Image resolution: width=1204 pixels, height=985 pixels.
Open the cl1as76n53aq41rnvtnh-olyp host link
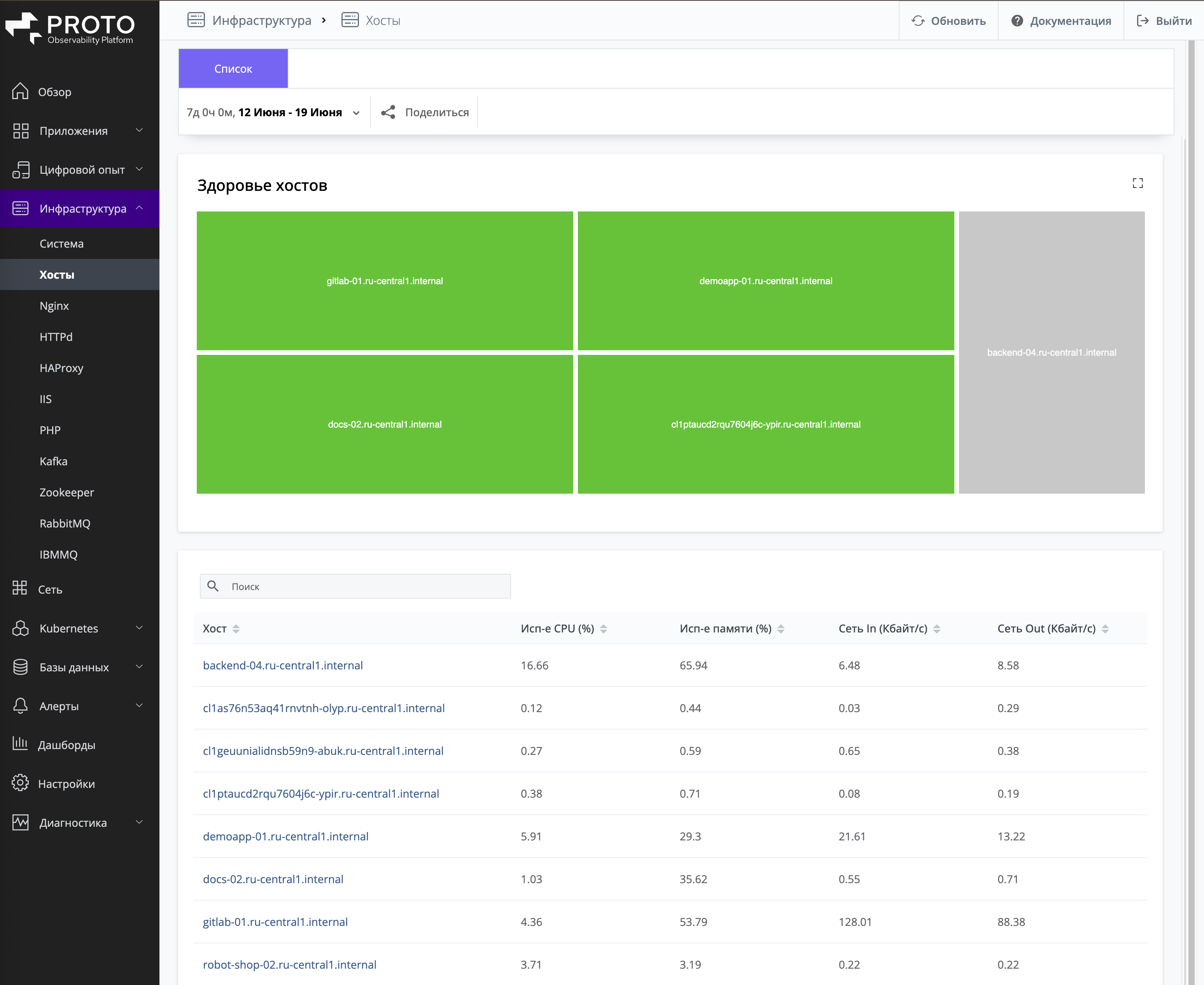pos(324,708)
